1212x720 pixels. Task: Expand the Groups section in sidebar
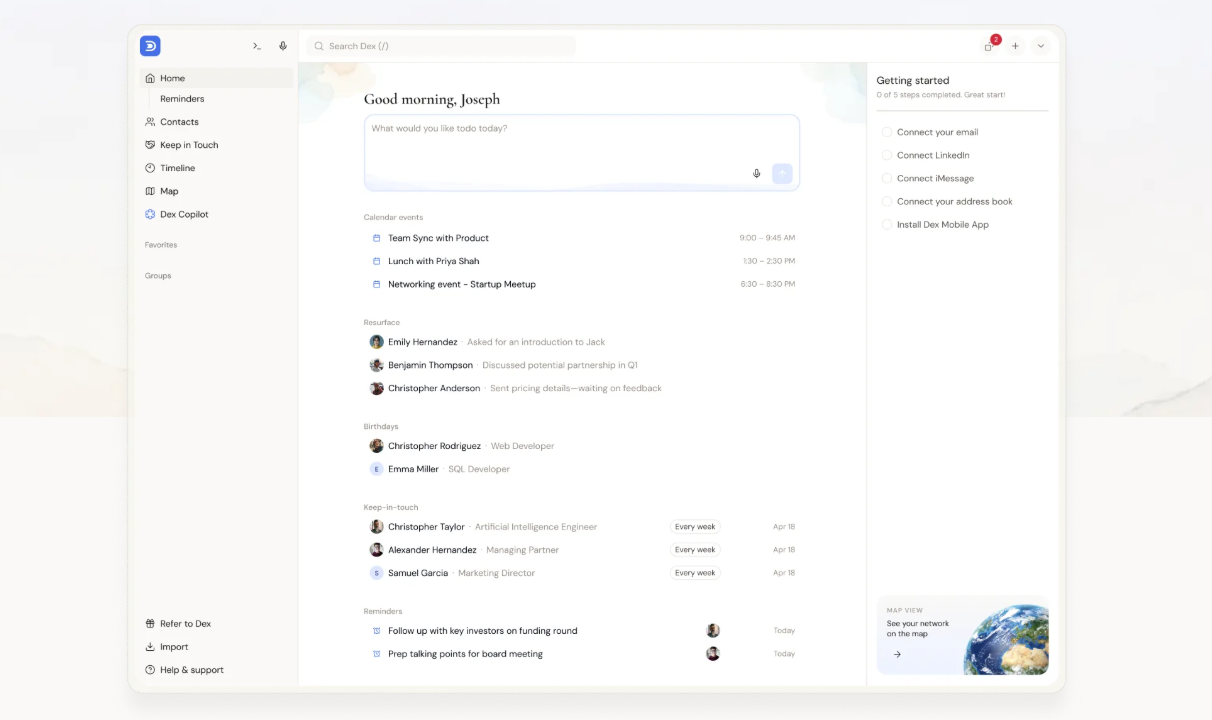(x=158, y=276)
